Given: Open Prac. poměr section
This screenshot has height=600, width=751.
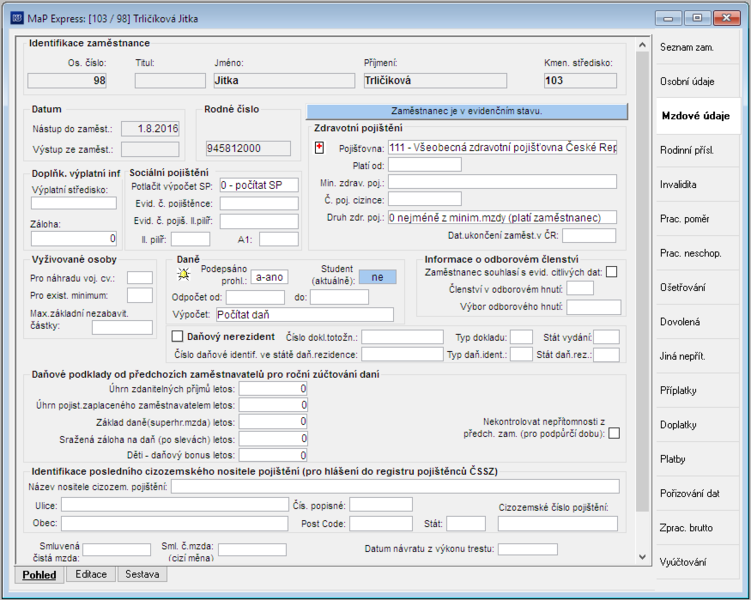Looking at the screenshot, I should [697, 219].
